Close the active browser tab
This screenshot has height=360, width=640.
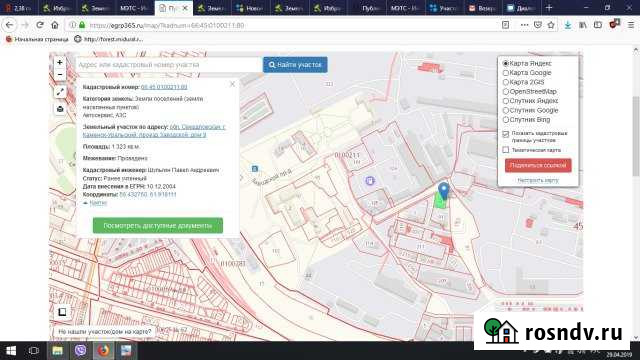(x=185, y=8)
